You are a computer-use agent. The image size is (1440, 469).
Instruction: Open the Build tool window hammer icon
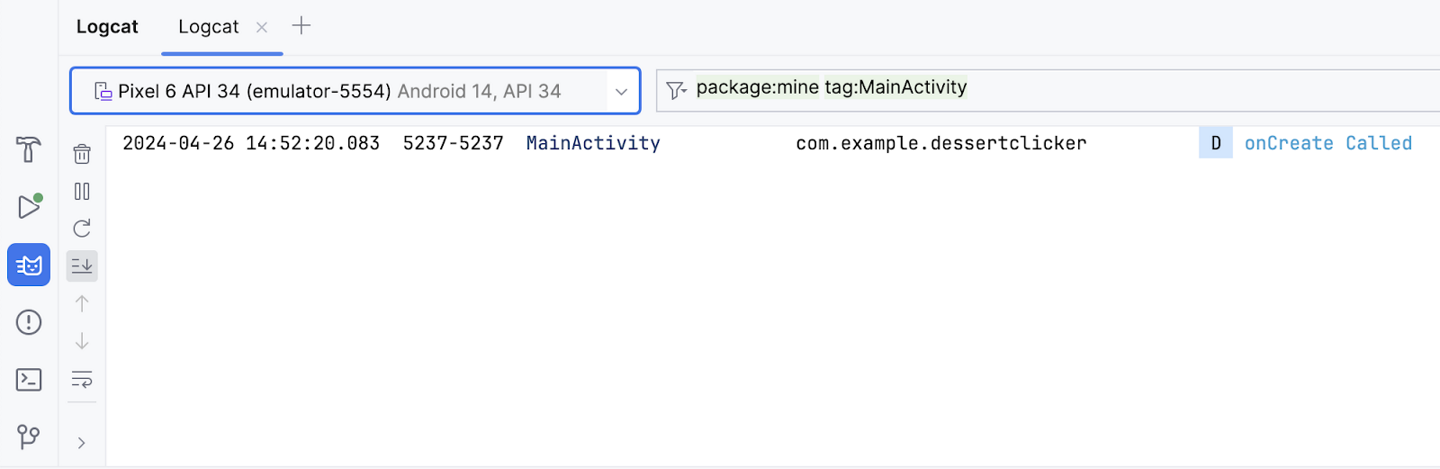pos(28,150)
